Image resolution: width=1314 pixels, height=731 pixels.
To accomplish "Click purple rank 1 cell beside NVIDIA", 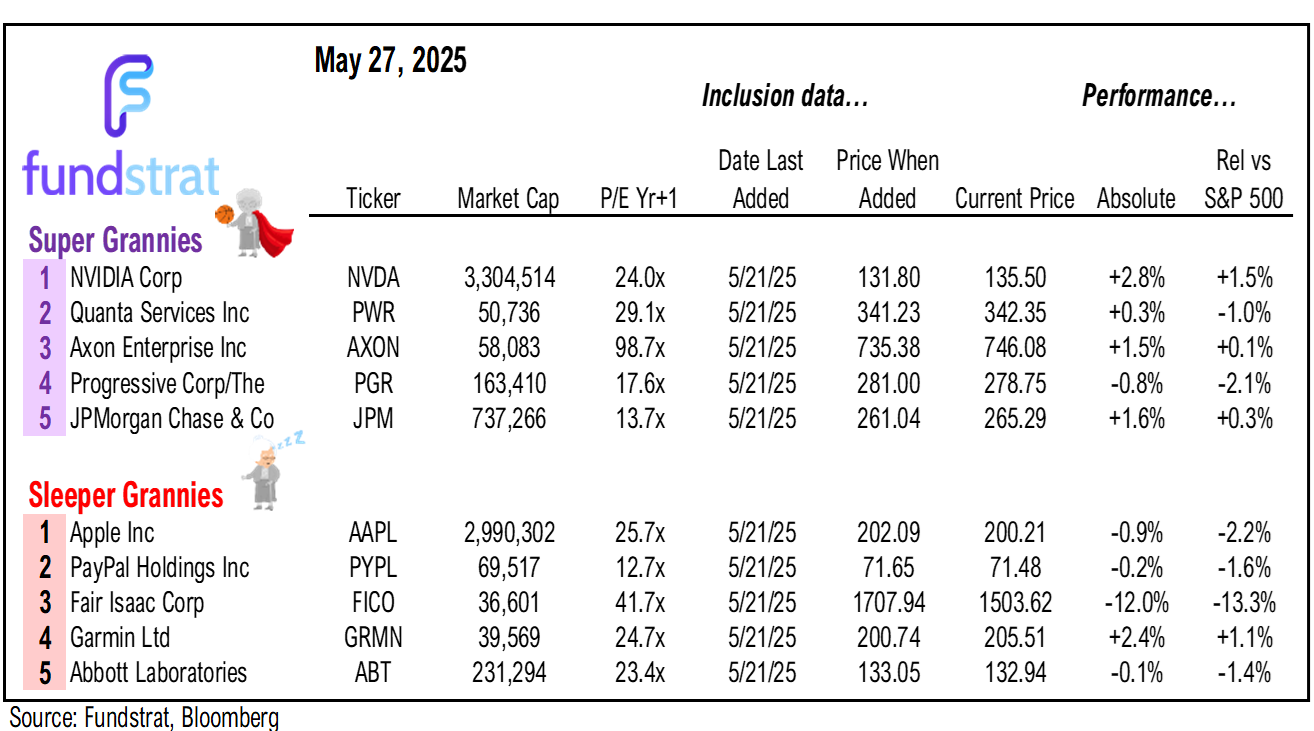I will 45,277.
